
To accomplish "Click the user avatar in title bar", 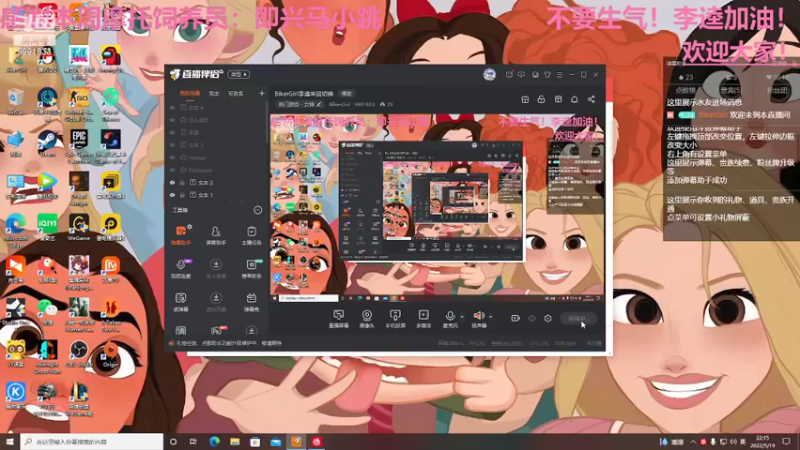I will click(489, 74).
